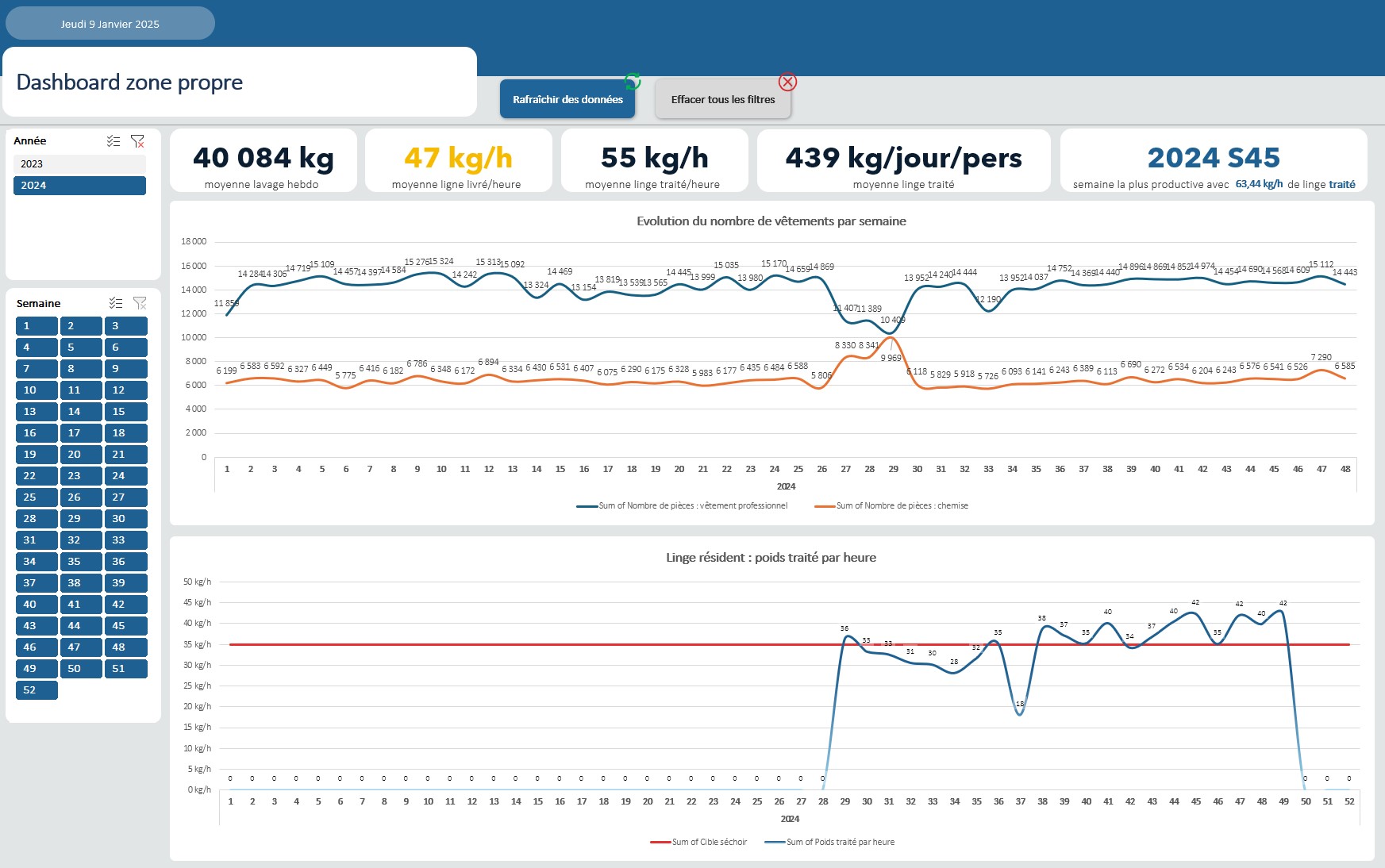Screen dimensions: 1385x868
Task: Toggle week 45 in the Semaine slicer
Action: 126,625
